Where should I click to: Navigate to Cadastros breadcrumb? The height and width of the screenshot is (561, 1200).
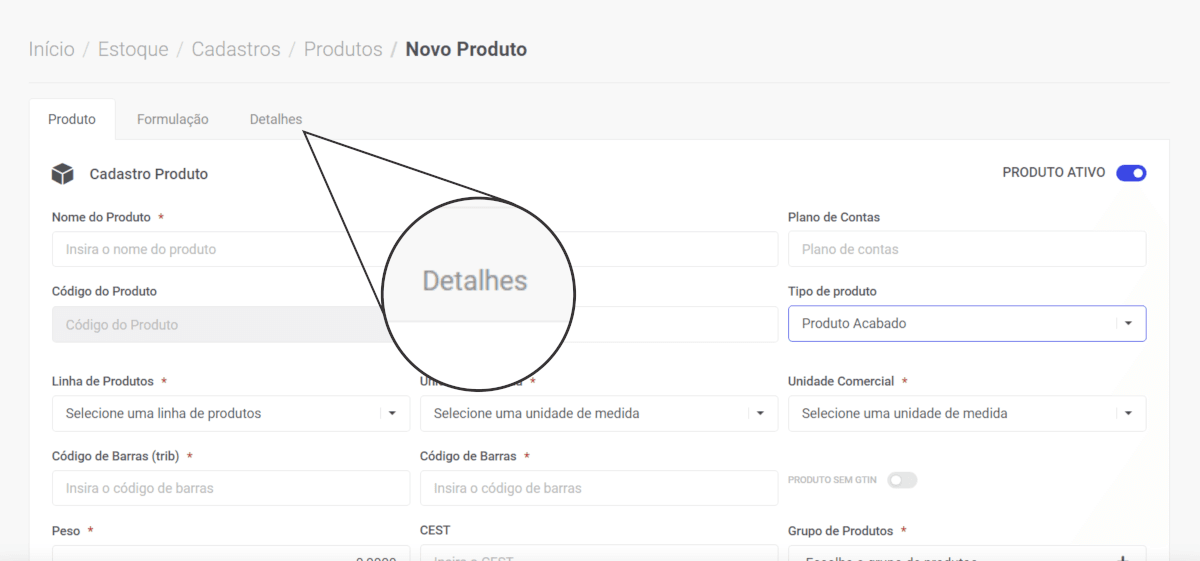click(x=236, y=49)
